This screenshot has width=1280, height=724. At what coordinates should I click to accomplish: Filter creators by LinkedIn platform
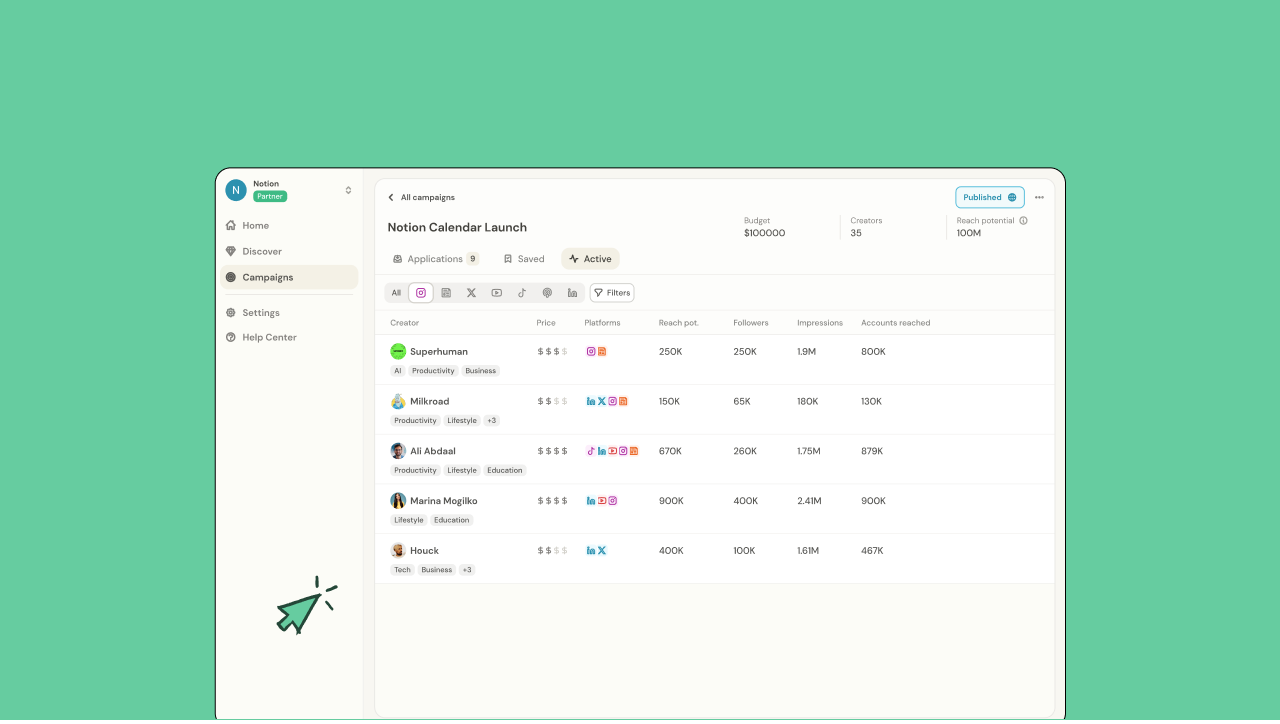pyautogui.click(x=572, y=293)
